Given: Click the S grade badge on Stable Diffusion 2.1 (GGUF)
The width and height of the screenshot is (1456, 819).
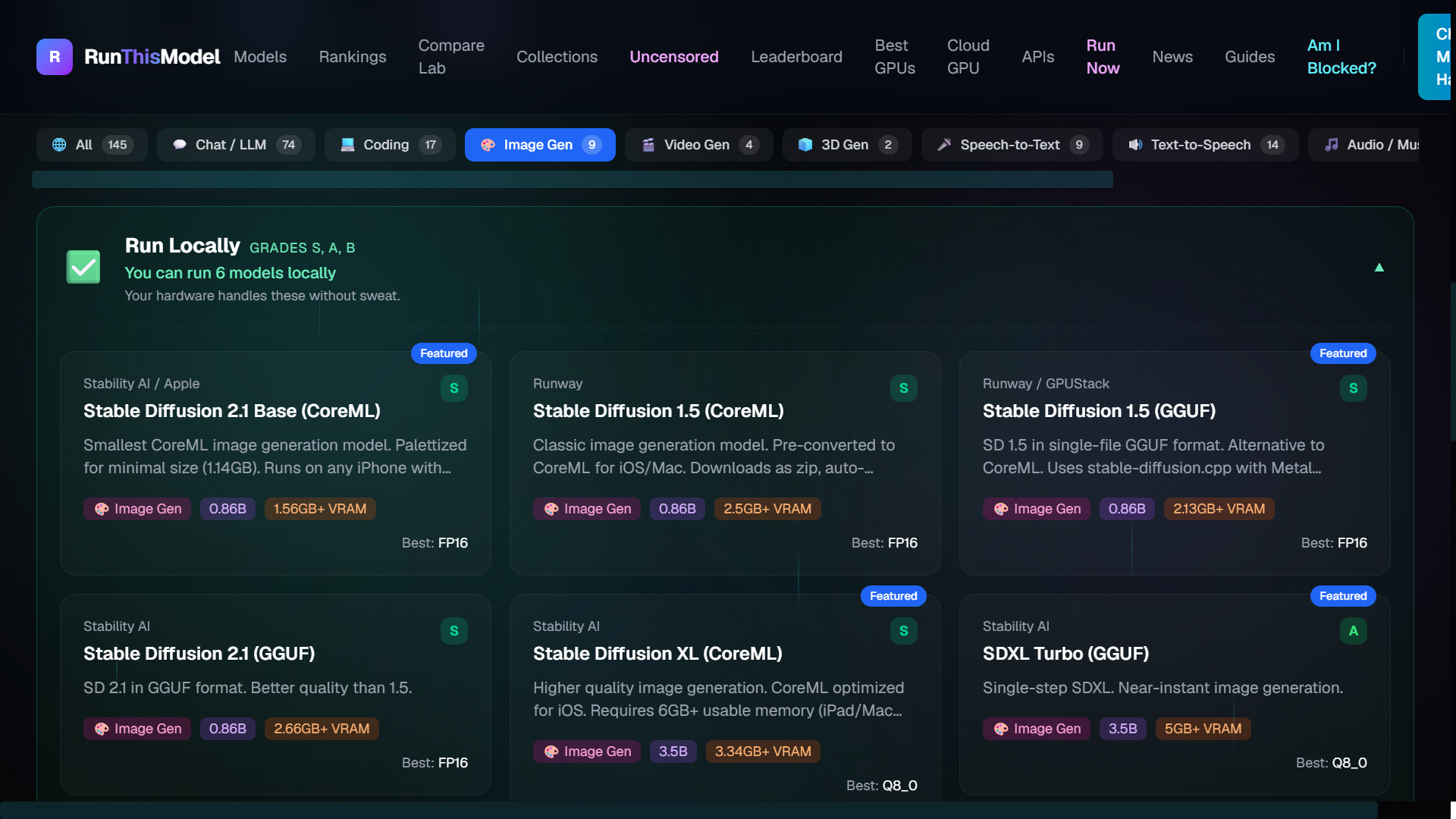Looking at the screenshot, I should (x=454, y=631).
